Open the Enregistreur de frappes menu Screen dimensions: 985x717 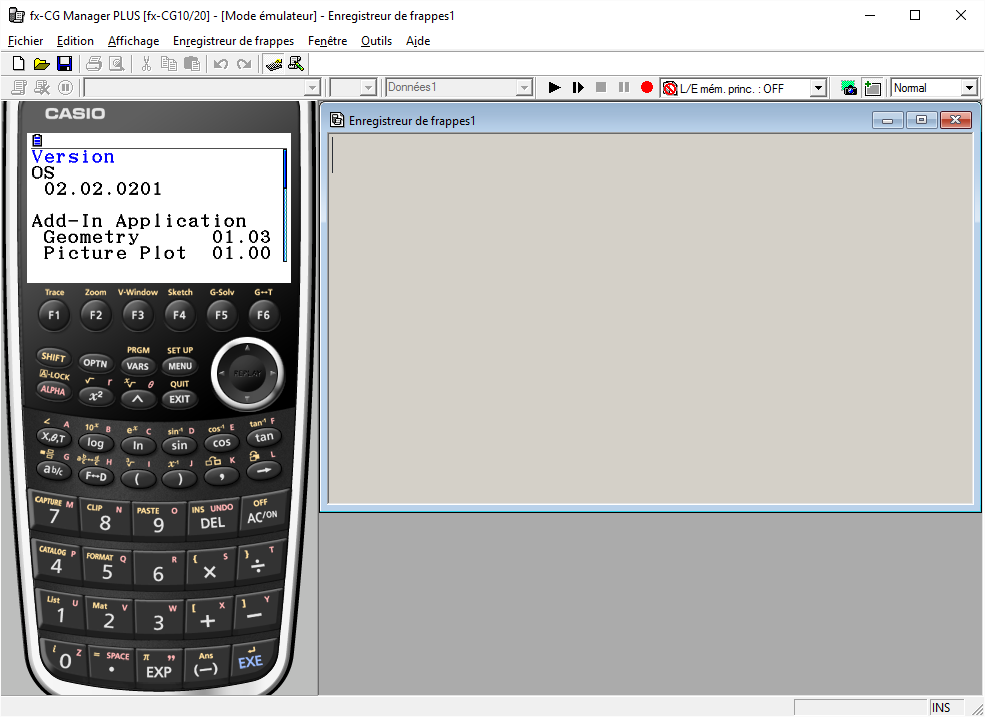(234, 41)
